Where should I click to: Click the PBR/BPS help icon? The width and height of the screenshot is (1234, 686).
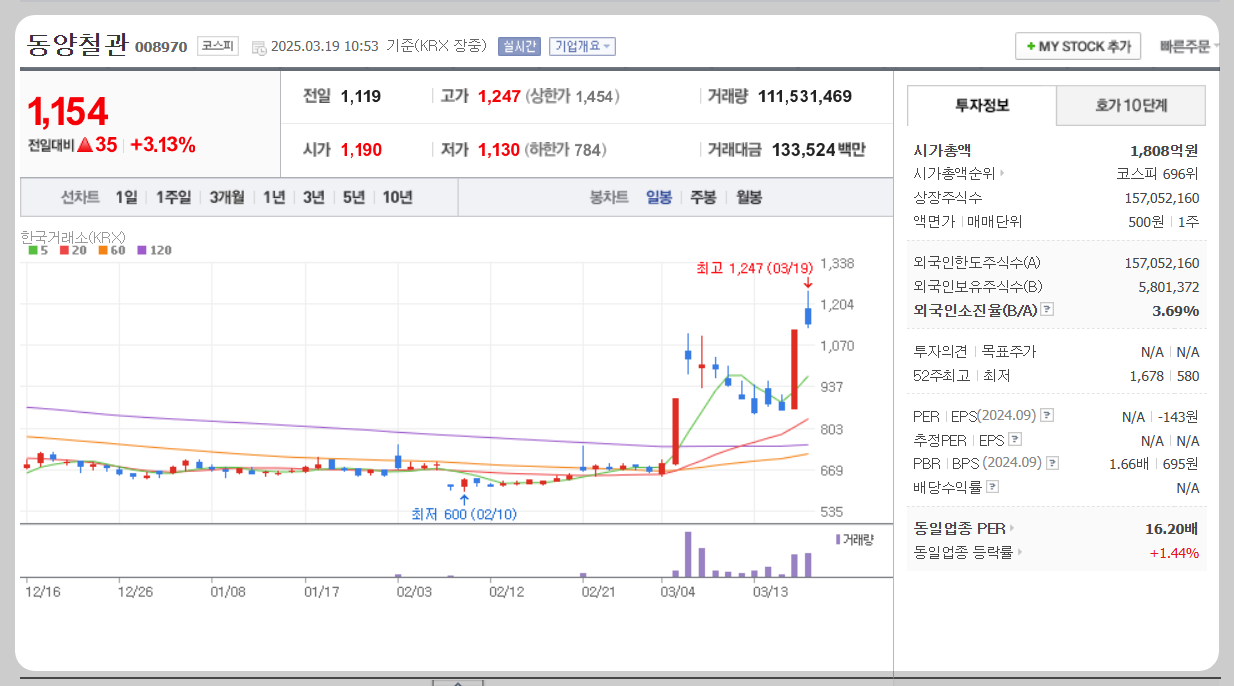pos(1053,462)
